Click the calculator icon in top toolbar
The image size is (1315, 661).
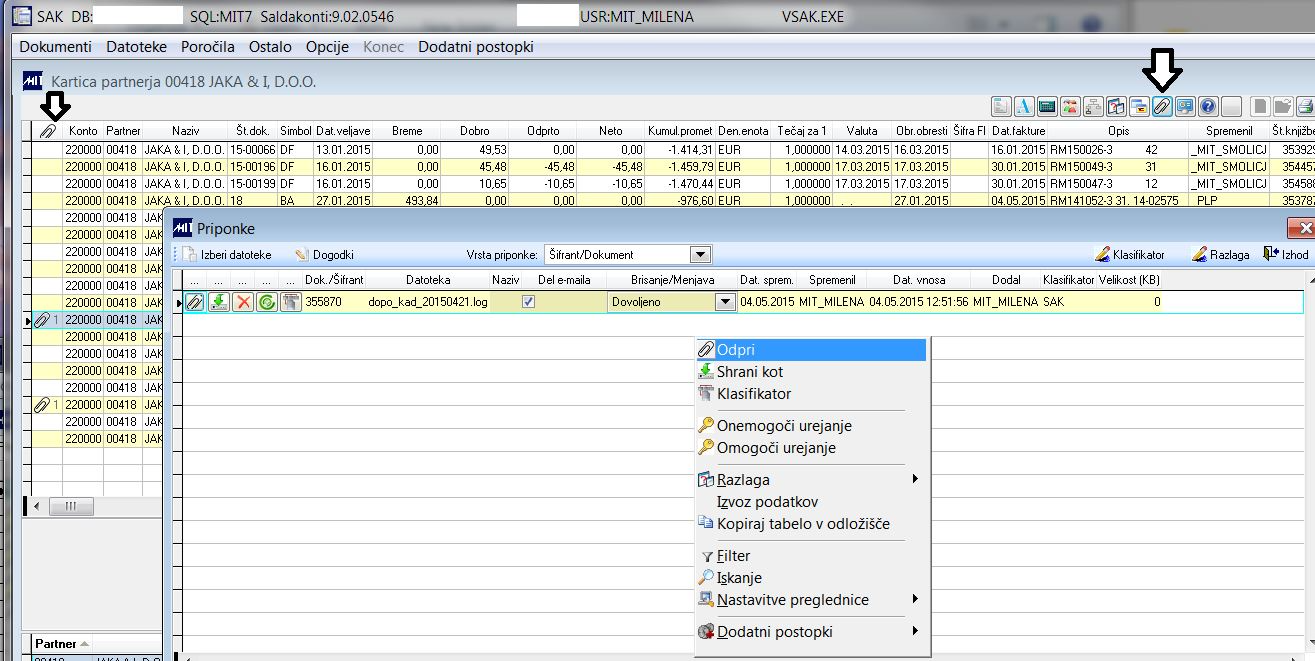pos(1047,106)
